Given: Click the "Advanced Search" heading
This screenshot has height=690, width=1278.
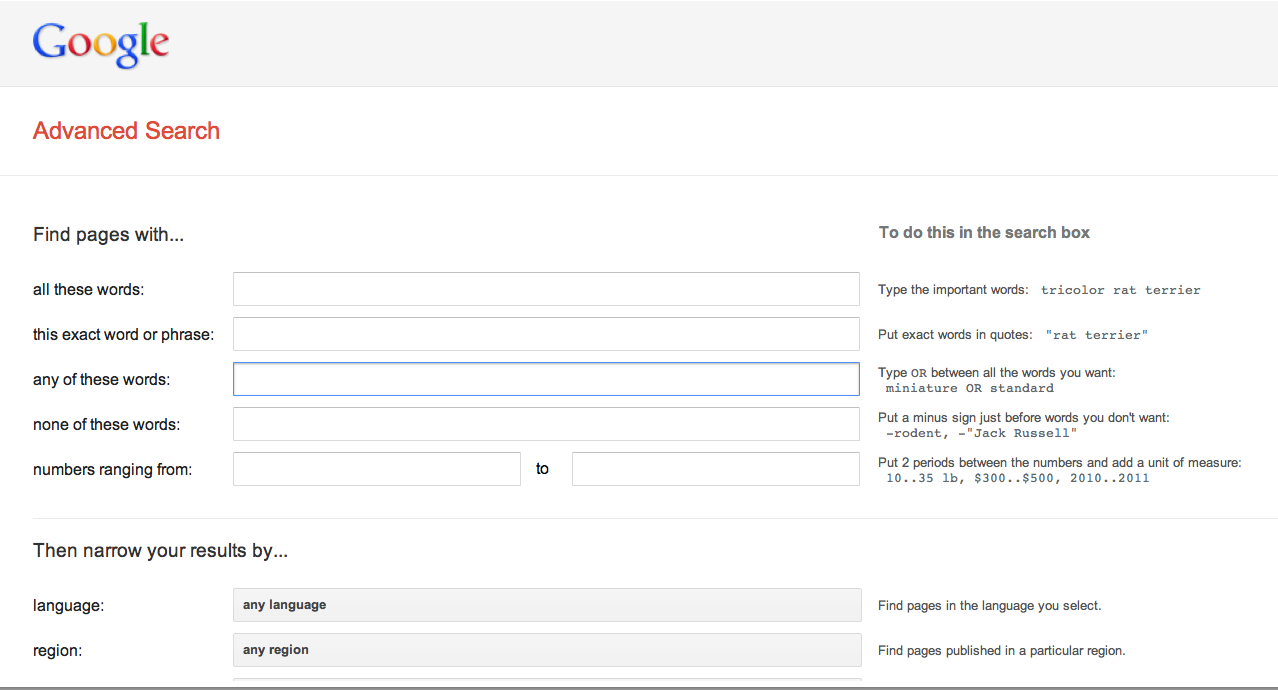Looking at the screenshot, I should pos(126,131).
